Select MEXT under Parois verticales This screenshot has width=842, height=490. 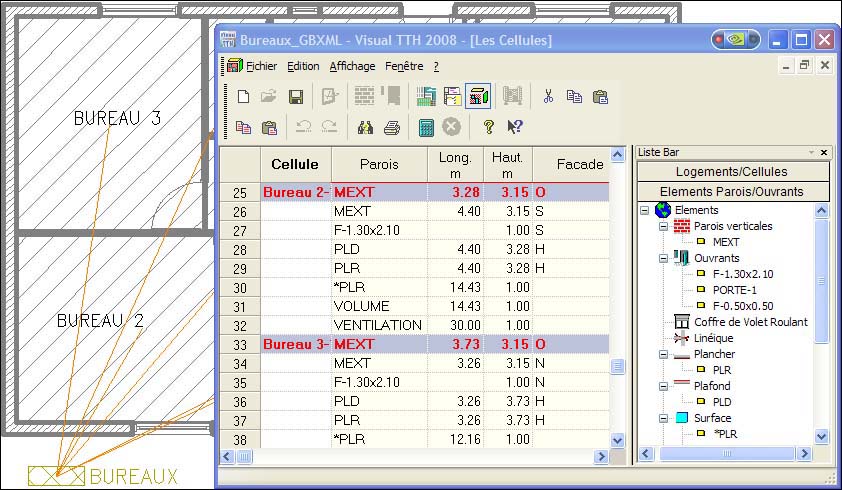(x=726, y=242)
